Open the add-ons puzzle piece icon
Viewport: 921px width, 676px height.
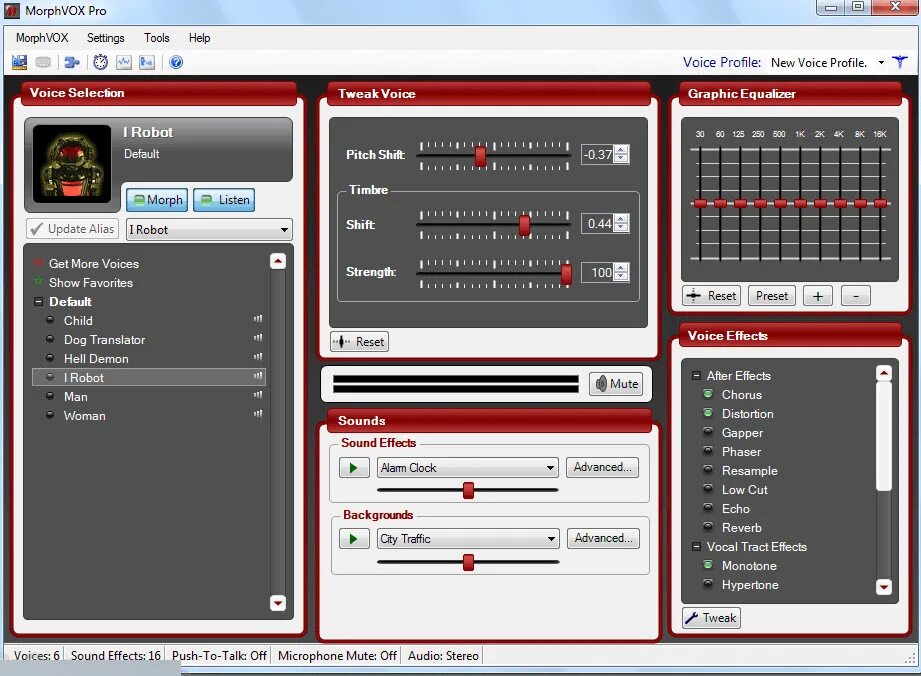tap(72, 62)
